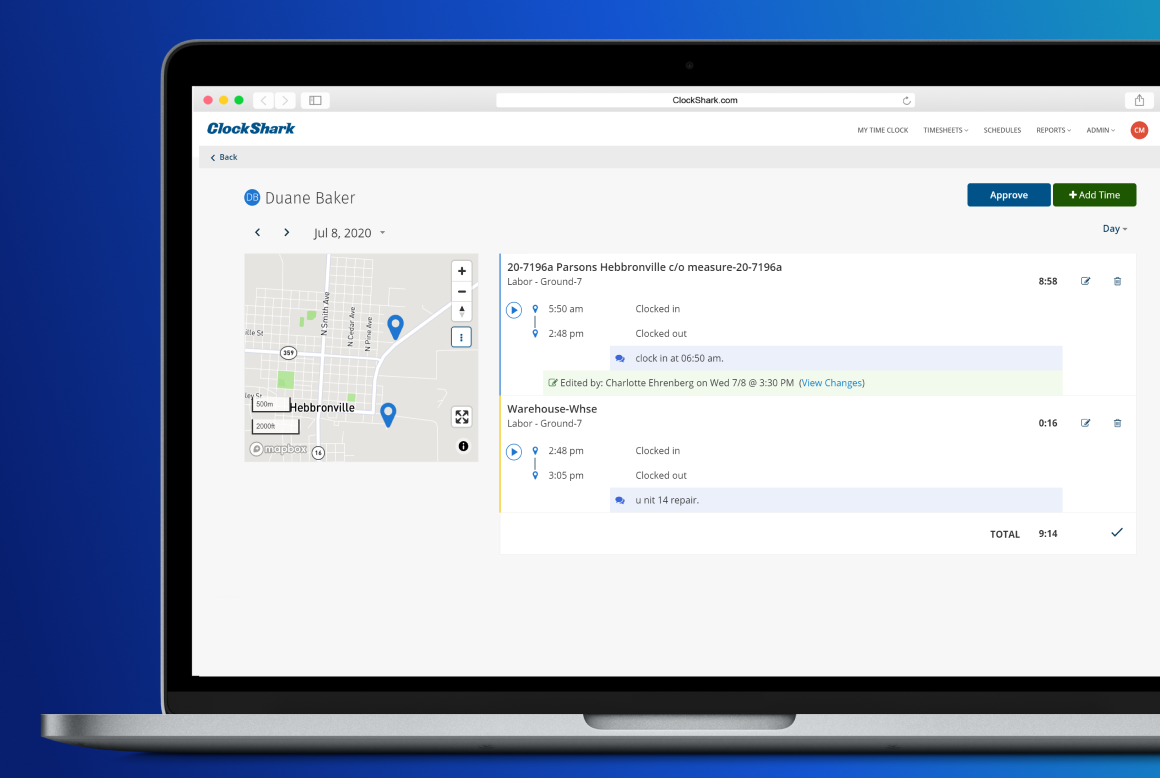The image size is (1160, 778).
Task: Approve Duane Baker's timesheet
Action: 1008,195
